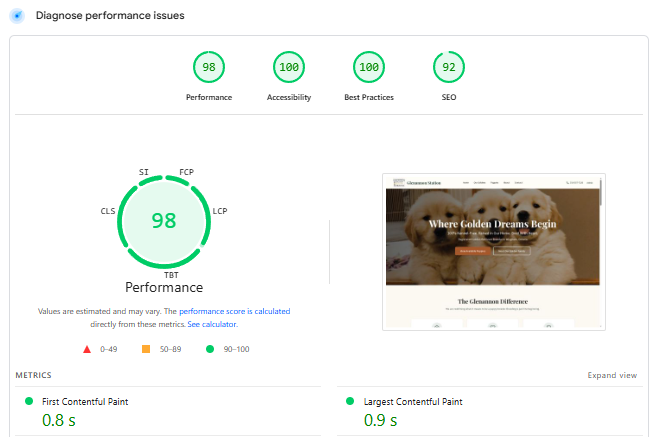Viewport: 659px width, 437px height.
Task: Click the TBT gauge segment label
Action: pos(171,275)
